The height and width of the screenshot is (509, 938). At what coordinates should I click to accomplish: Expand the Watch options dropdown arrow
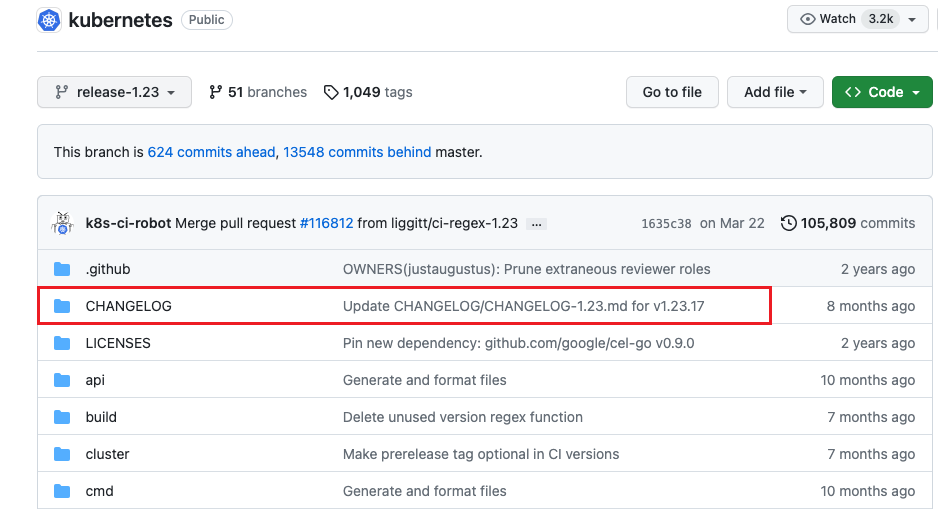click(x=912, y=20)
